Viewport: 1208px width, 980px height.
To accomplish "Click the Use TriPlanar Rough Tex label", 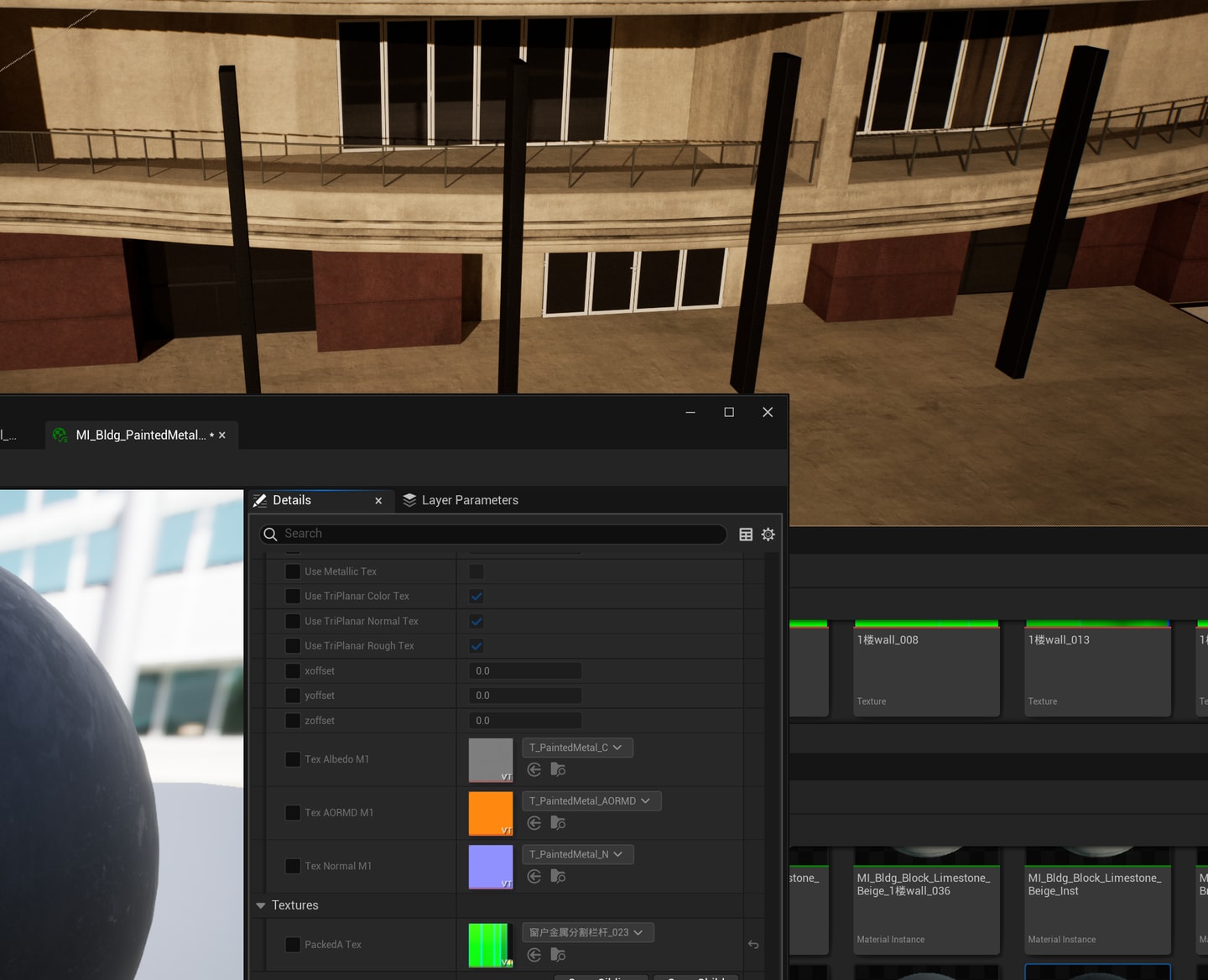I will tap(359, 646).
